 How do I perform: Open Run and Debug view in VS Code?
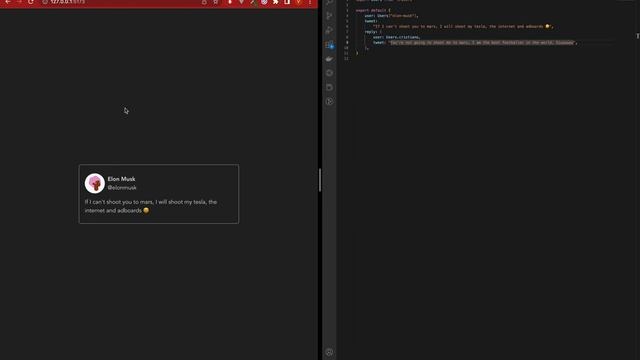click(x=329, y=30)
